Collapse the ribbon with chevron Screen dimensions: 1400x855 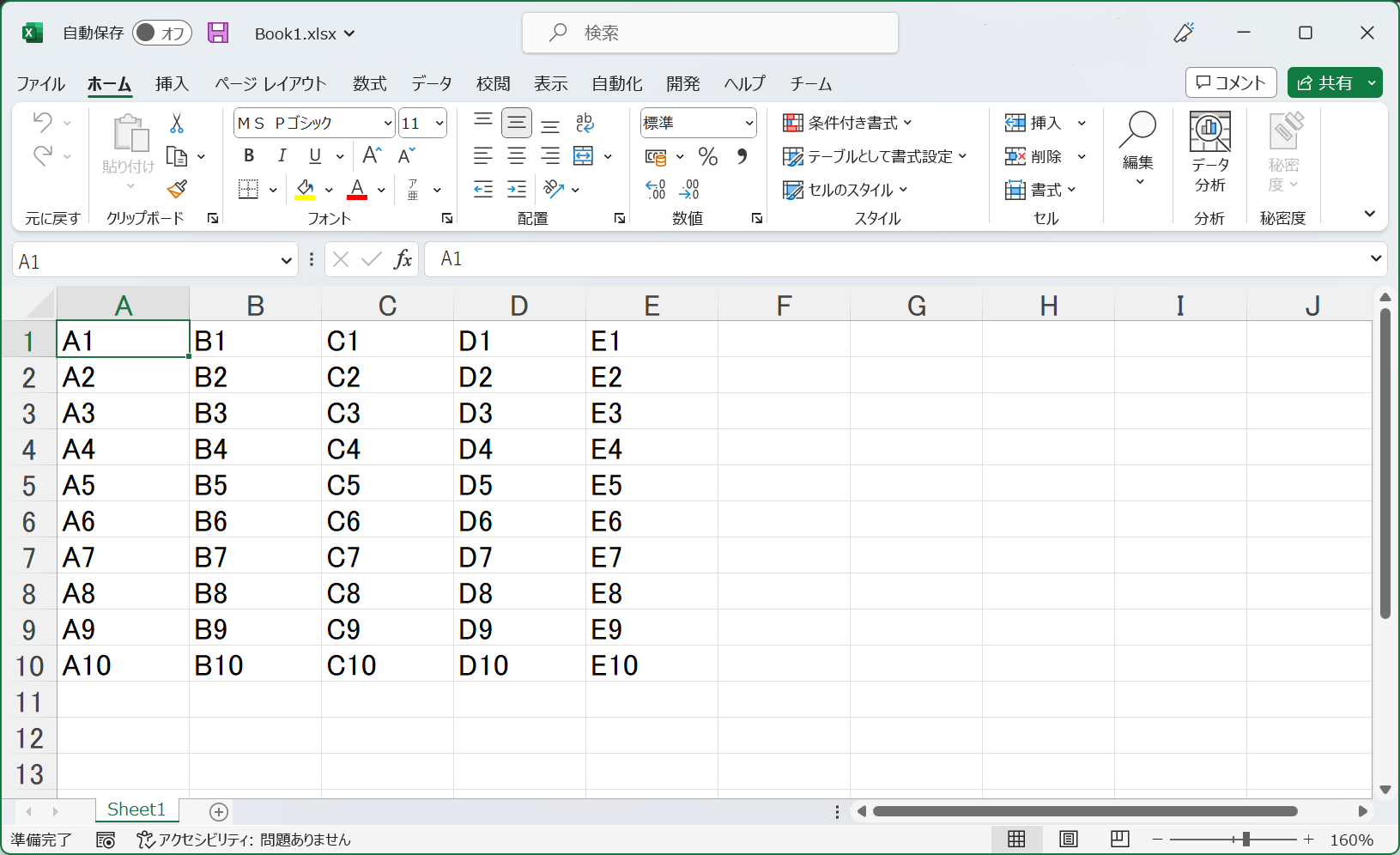1370,214
